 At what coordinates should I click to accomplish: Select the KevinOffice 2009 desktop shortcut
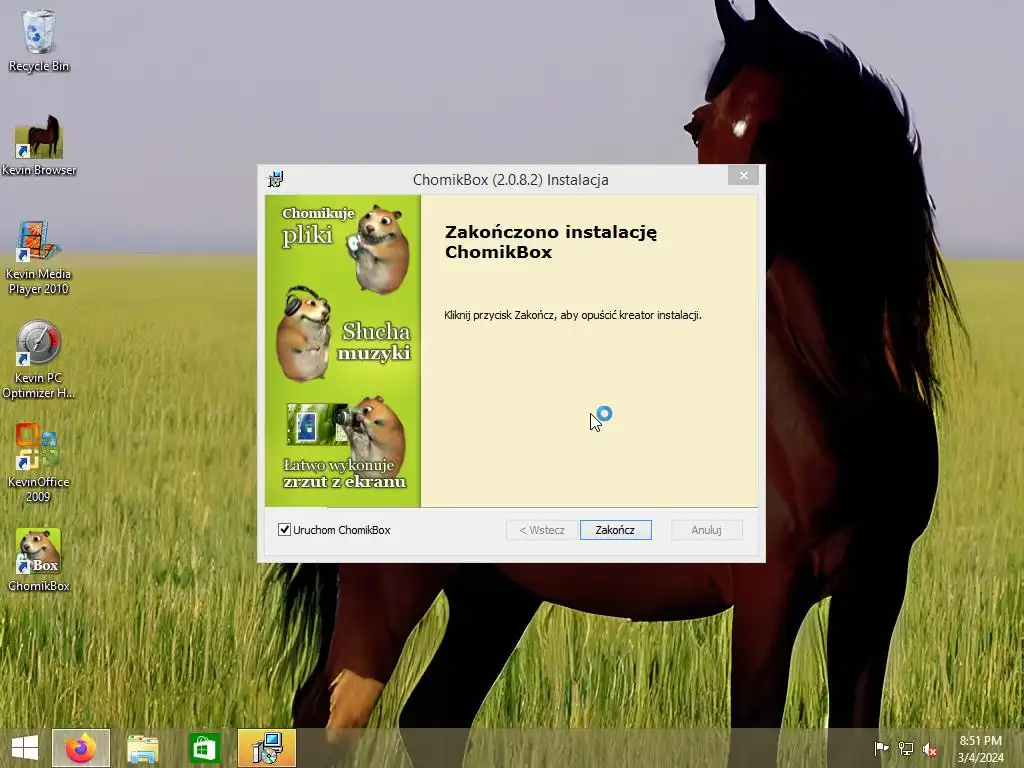39,462
